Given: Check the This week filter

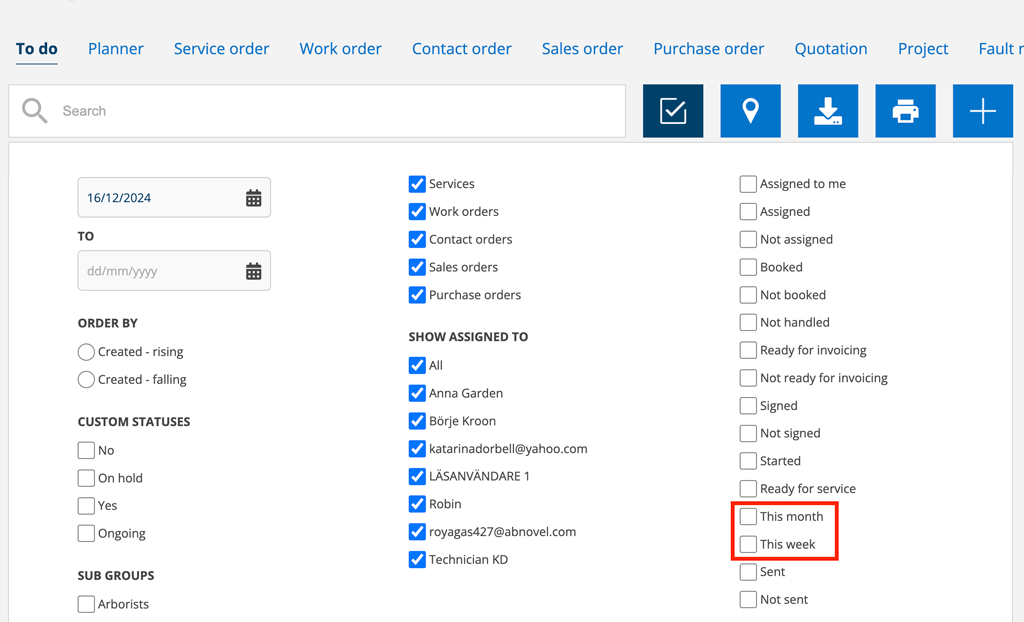Looking at the screenshot, I should [748, 544].
